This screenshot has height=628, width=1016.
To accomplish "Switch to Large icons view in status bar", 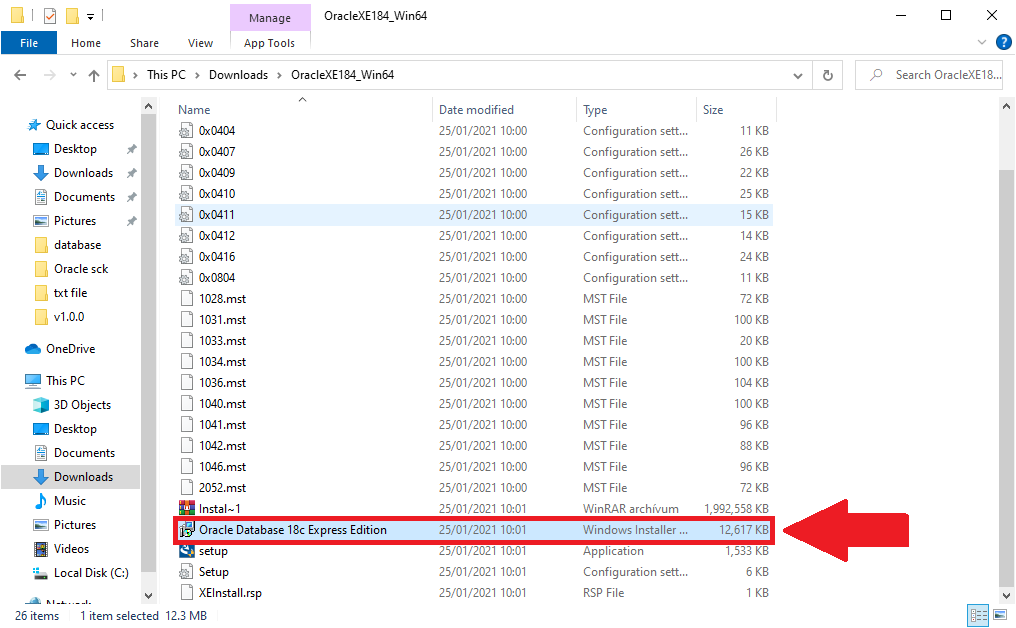I will pyautogui.click(x=1000, y=615).
